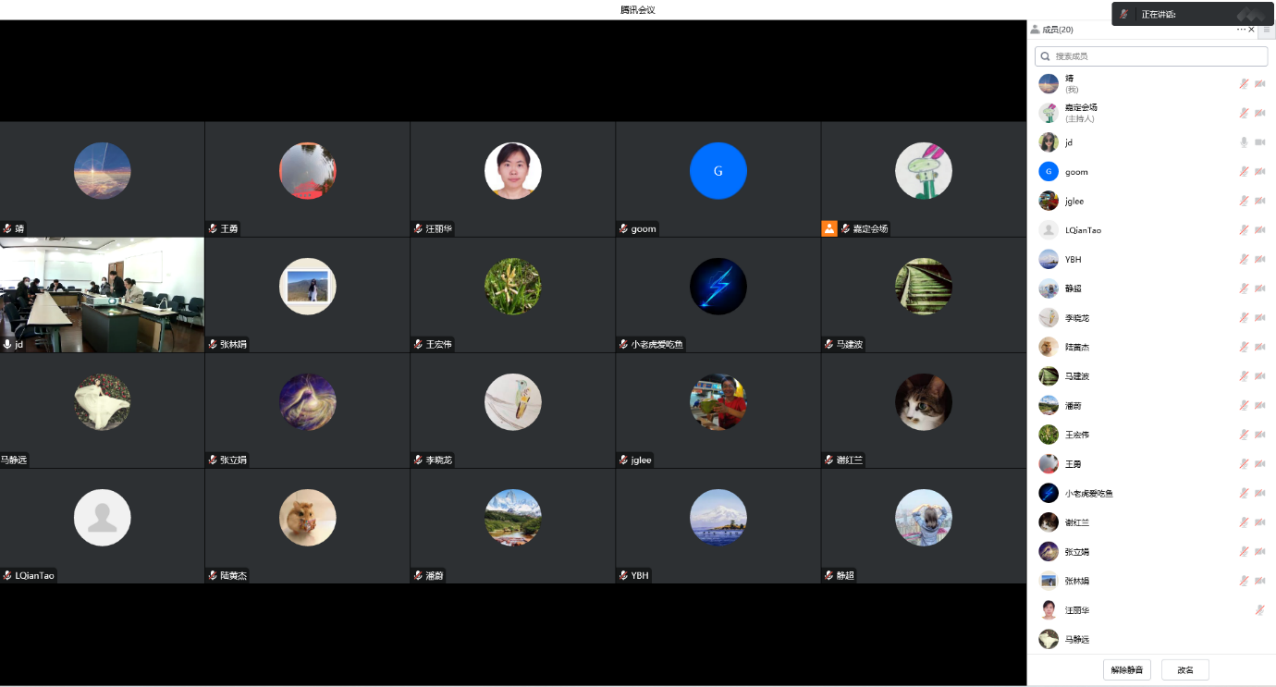1276x687 pixels.
Task: Click the camera-off icon for LQianTao
Action: (x=1260, y=230)
